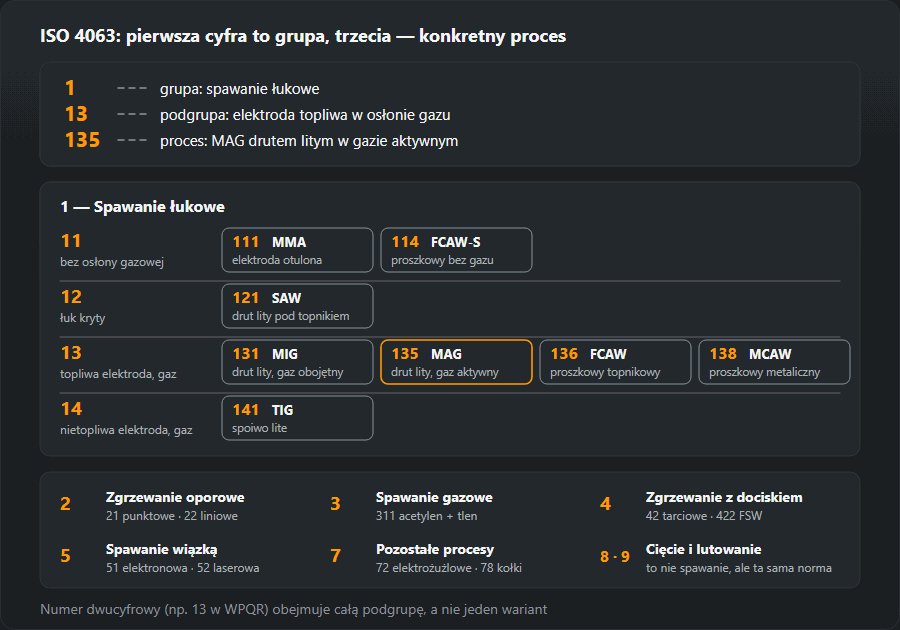Image resolution: width=900 pixels, height=630 pixels.
Task: Click the "Pozostałe procesy" group heading
Action: [x=435, y=550]
